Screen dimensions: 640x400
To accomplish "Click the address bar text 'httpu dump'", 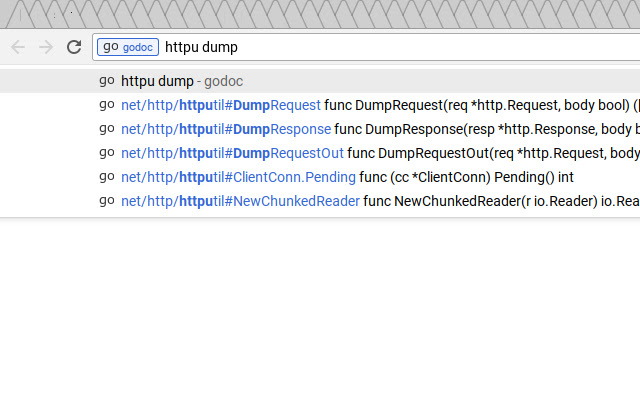I will click(201, 47).
